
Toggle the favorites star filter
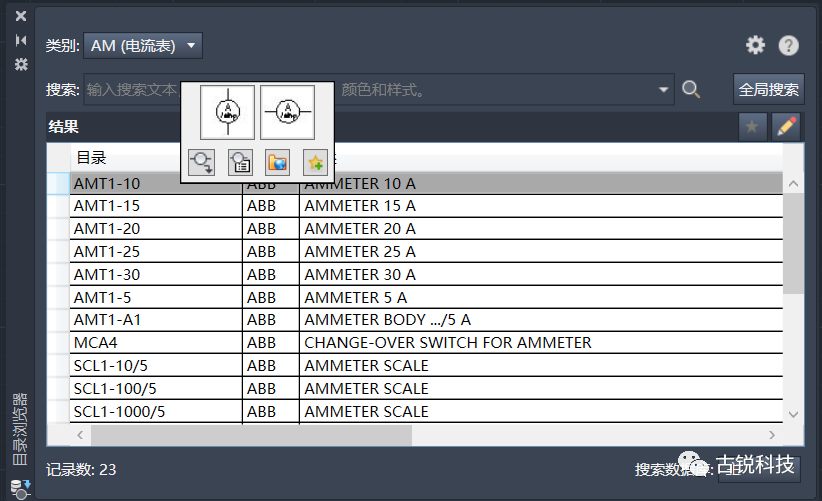tap(752, 127)
